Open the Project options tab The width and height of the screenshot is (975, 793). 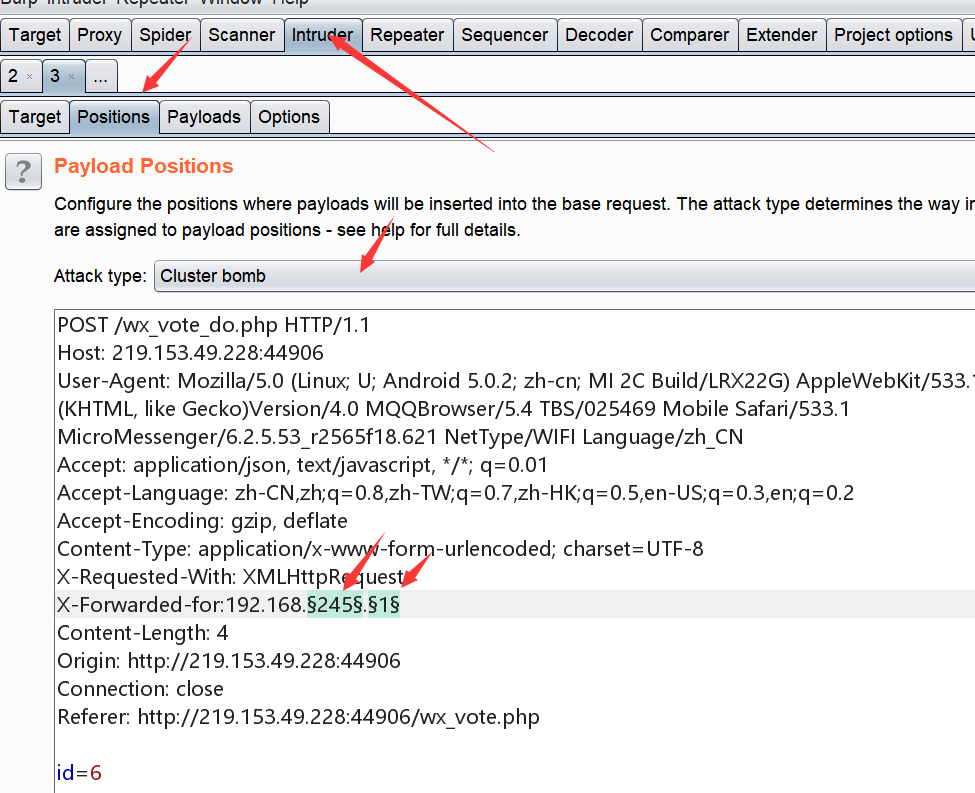(894, 35)
